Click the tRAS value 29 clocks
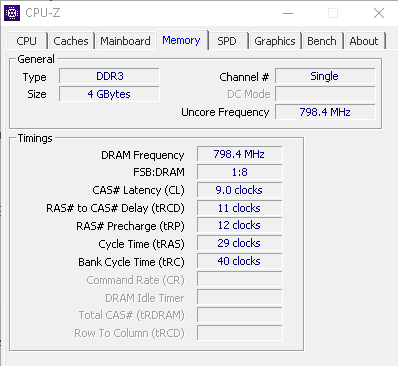 239,243
